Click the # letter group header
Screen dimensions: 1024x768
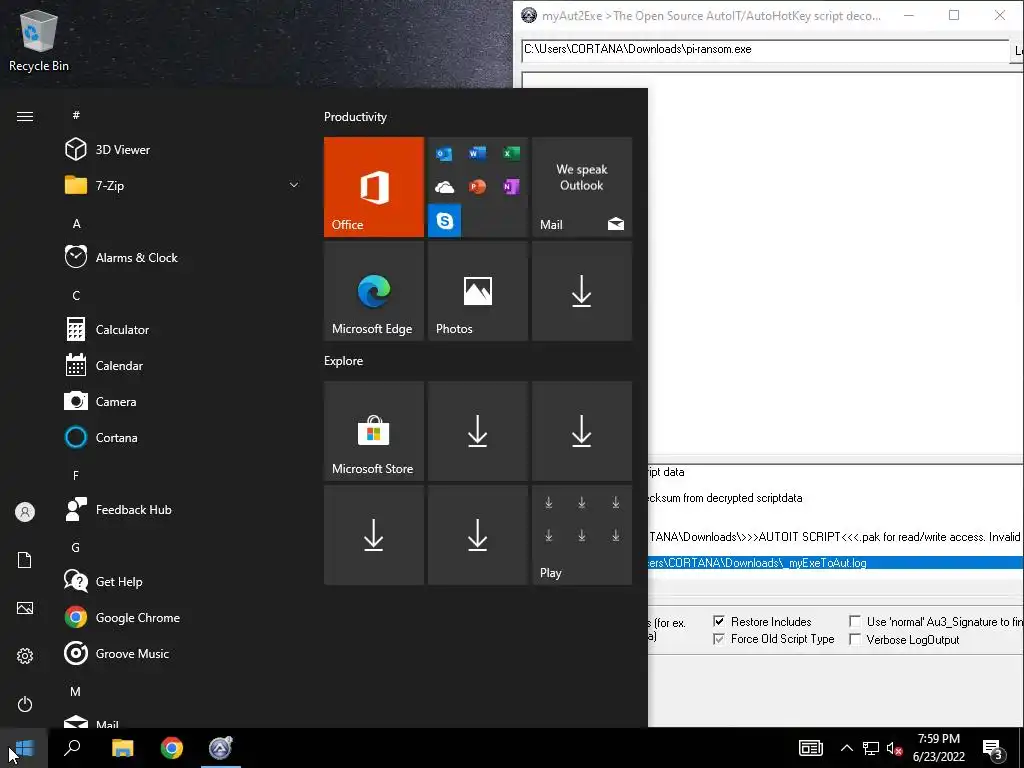coord(76,115)
